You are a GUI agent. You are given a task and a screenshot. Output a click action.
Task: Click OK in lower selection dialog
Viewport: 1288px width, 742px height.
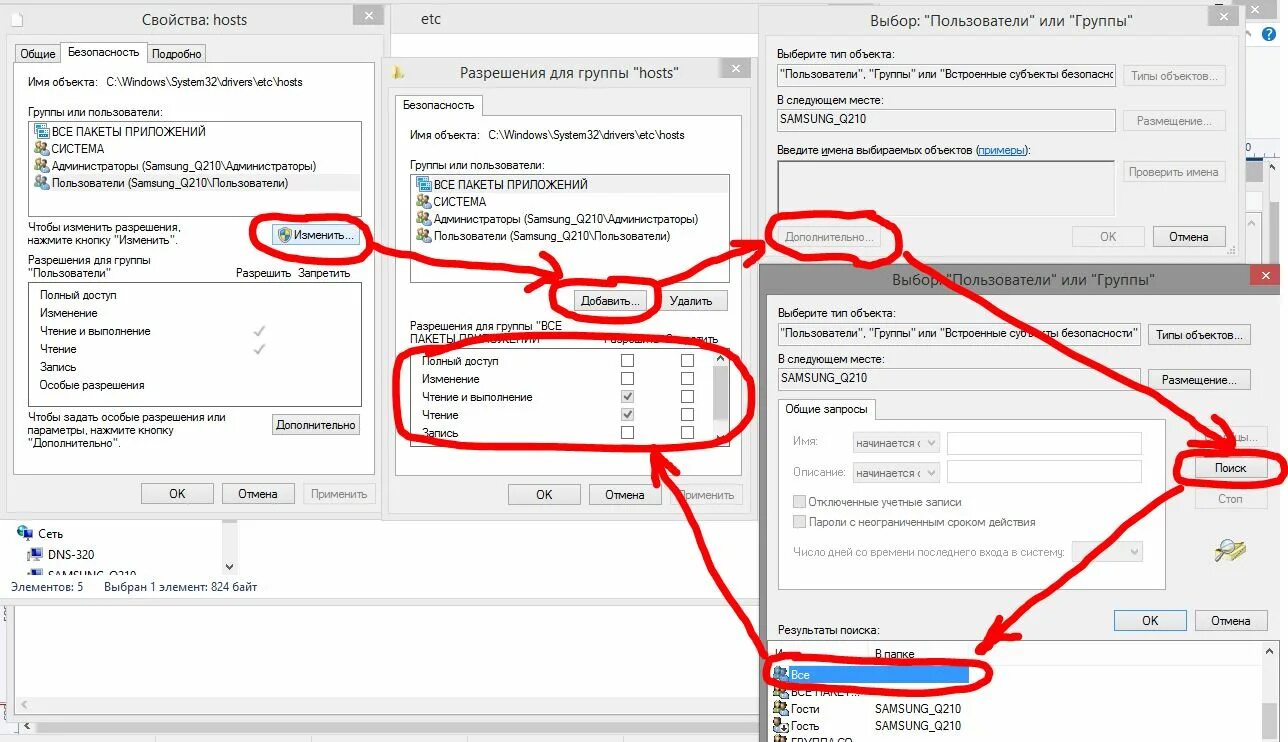(1150, 620)
